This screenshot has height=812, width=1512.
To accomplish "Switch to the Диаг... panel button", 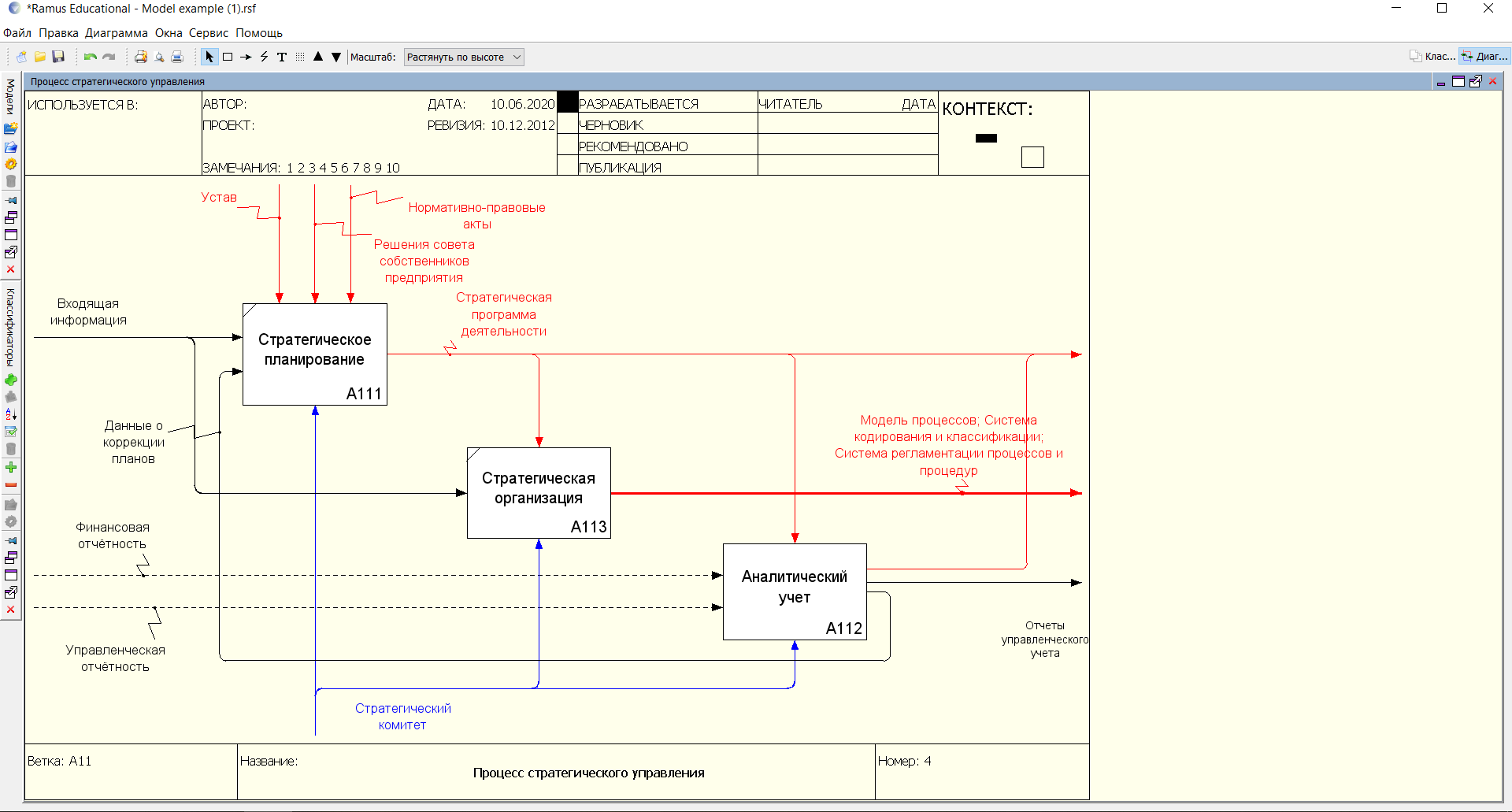I will [1484, 56].
